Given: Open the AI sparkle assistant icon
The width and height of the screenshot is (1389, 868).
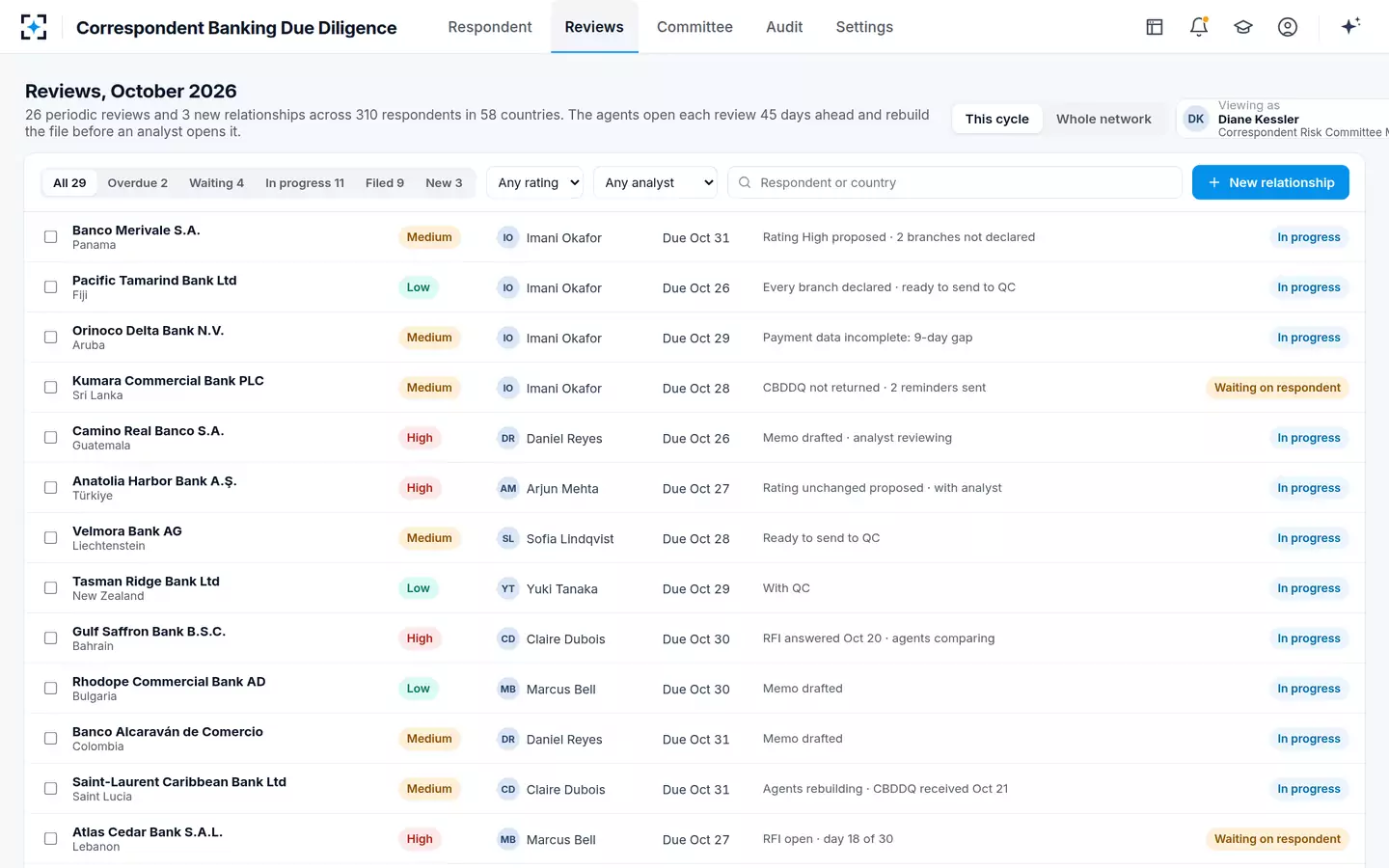Looking at the screenshot, I should pyautogui.click(x=1350, y=26).
